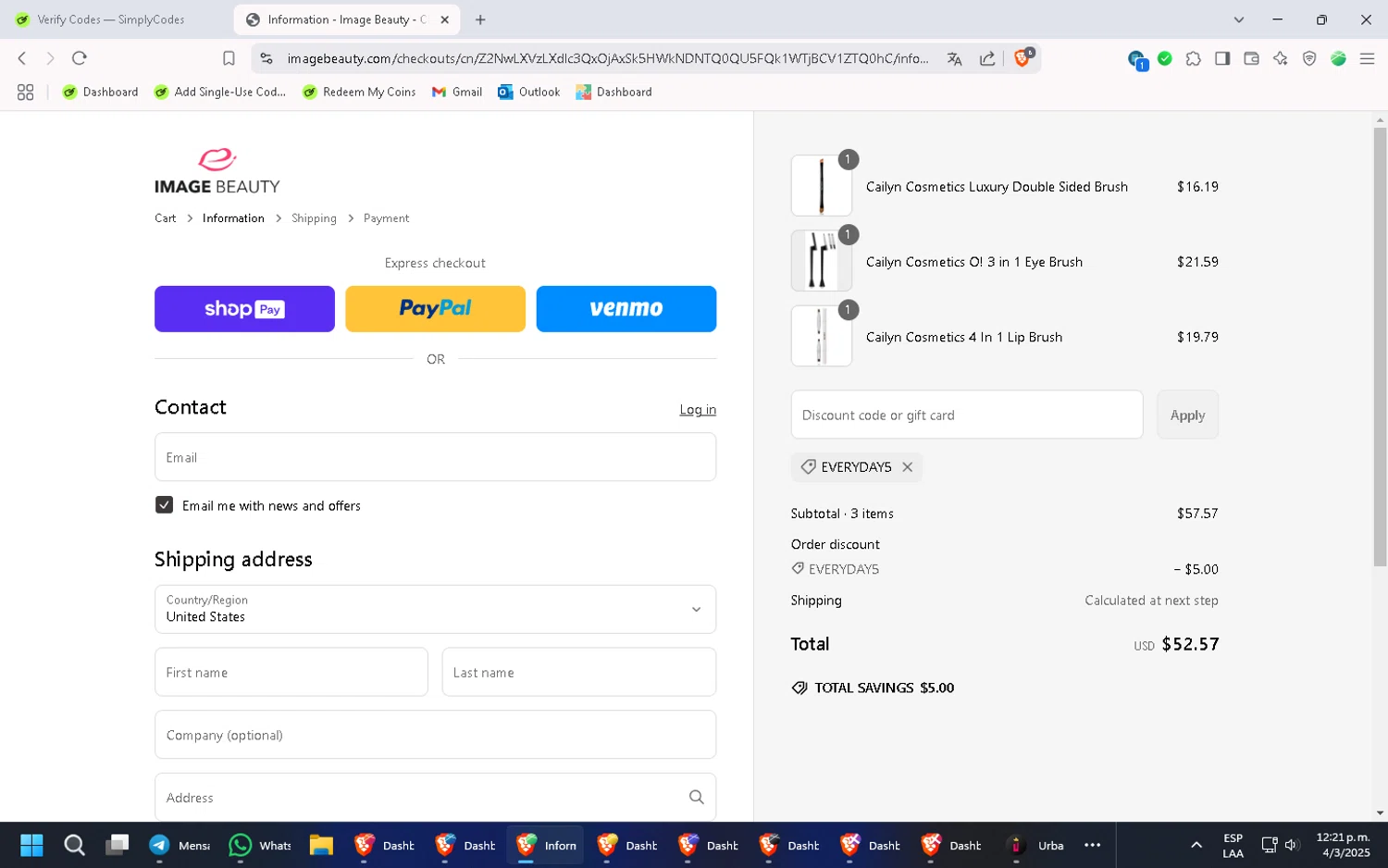Click the Address search magnifier icon

pyautogui.click(x=697, y=797)
